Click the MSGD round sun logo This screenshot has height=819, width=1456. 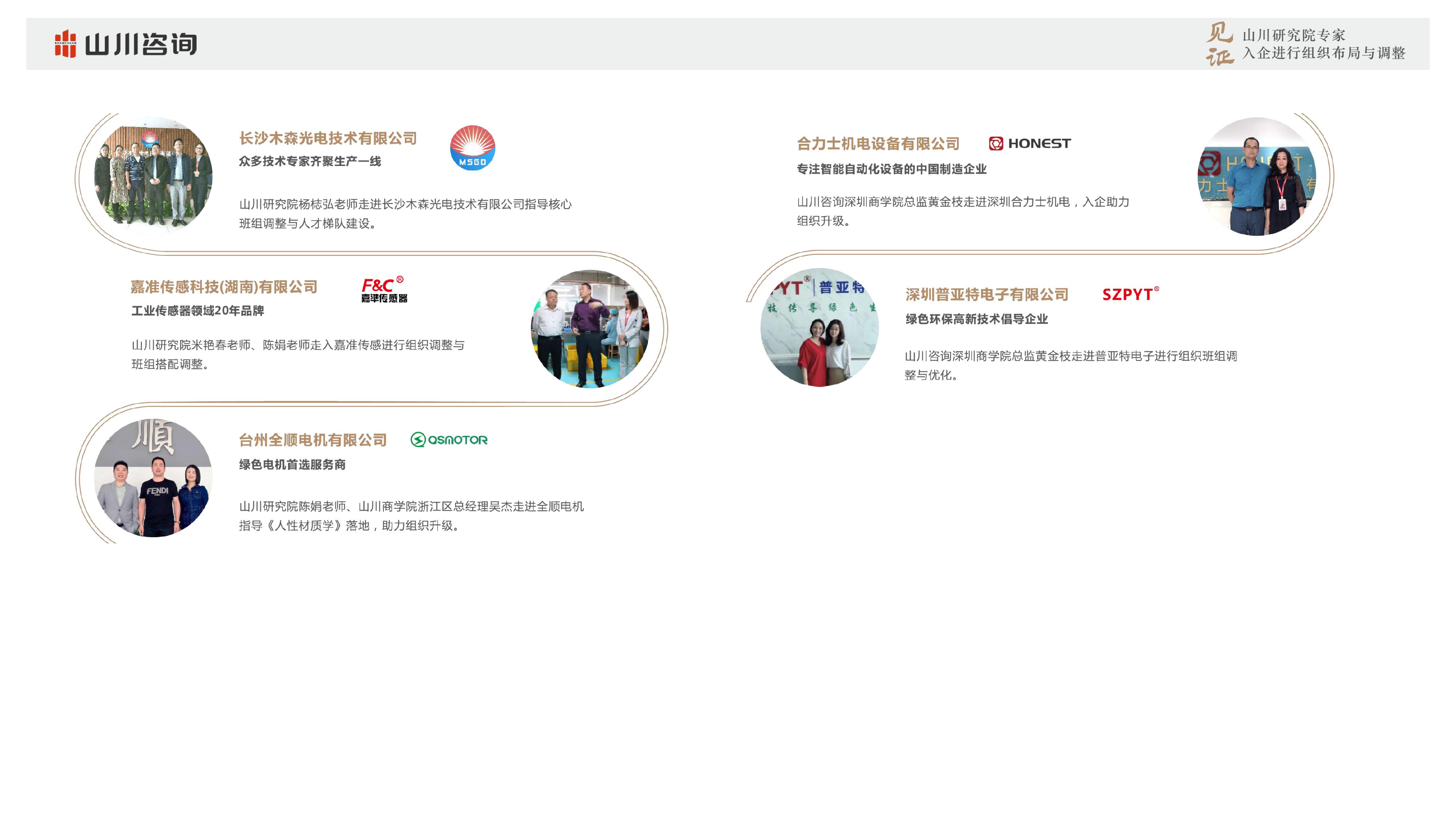pyautogui.click(x=472, y=147)
